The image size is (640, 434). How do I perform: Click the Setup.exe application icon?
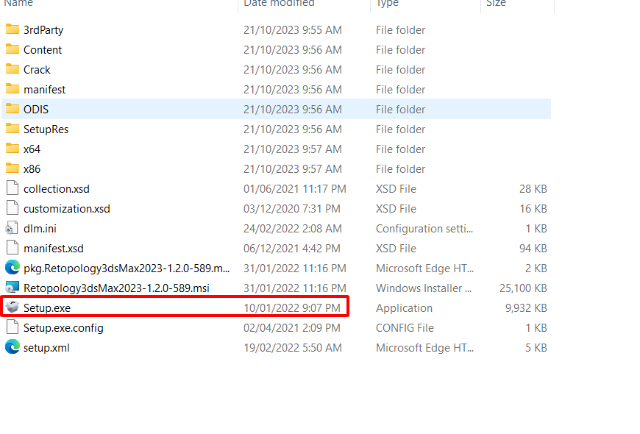coord(13,308)
